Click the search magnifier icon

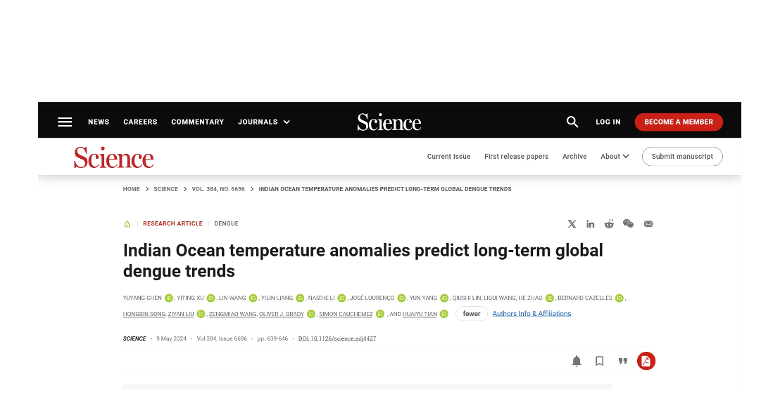[572, 122]
